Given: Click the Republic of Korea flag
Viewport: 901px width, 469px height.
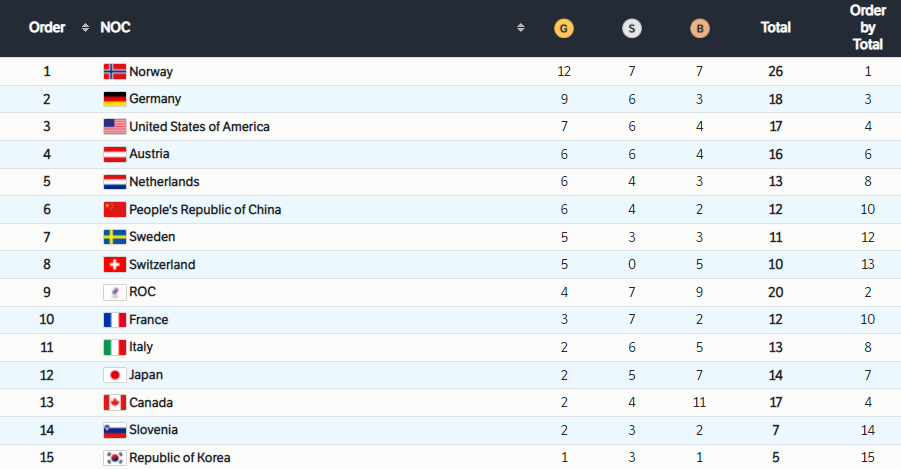Looking at the screenshot, I should coord(115,458).
